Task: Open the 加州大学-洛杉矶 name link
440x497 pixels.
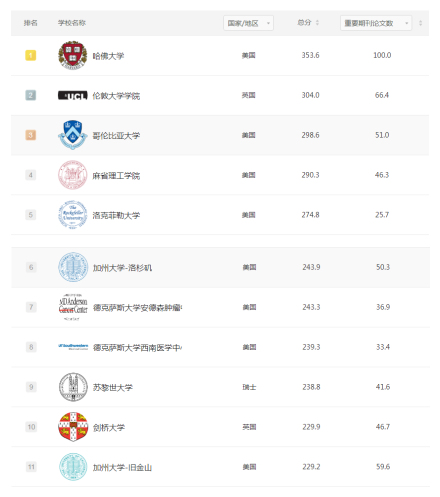Action: (x=122, y=268)
